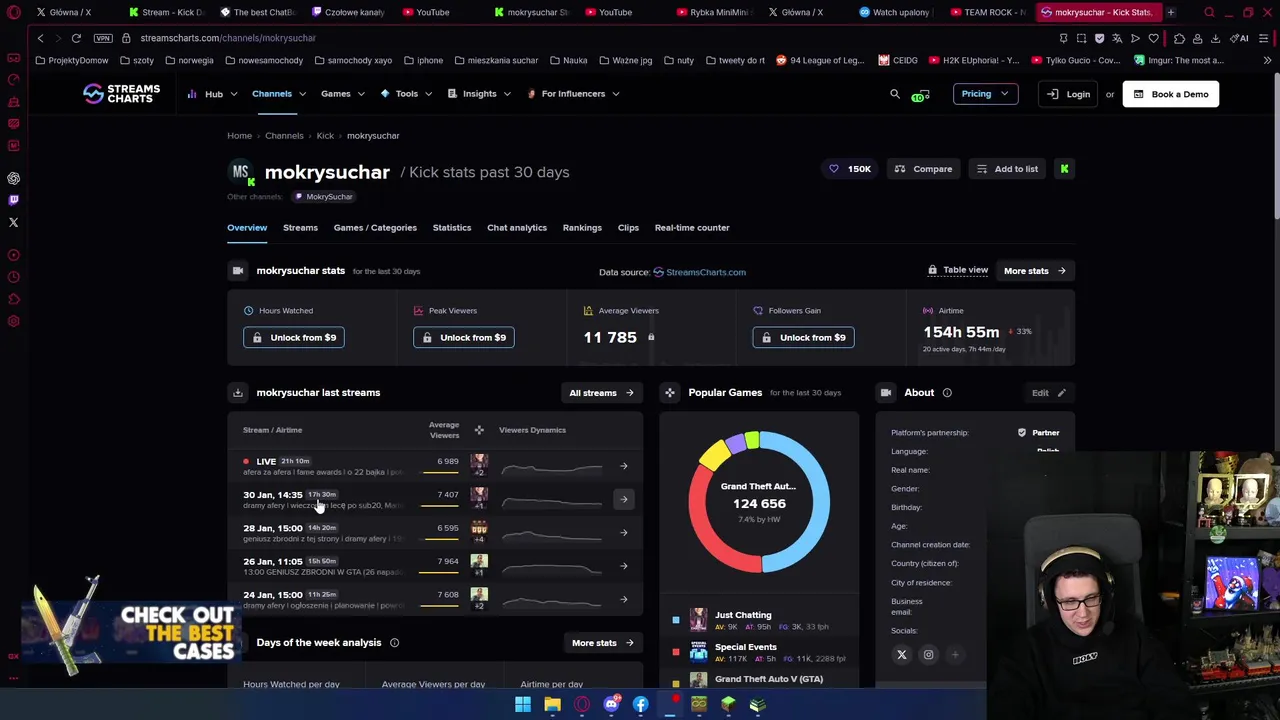Switch to the Table view
Image resolution: width=1280 pixels, height=720 pixels.
coord(958,270)
